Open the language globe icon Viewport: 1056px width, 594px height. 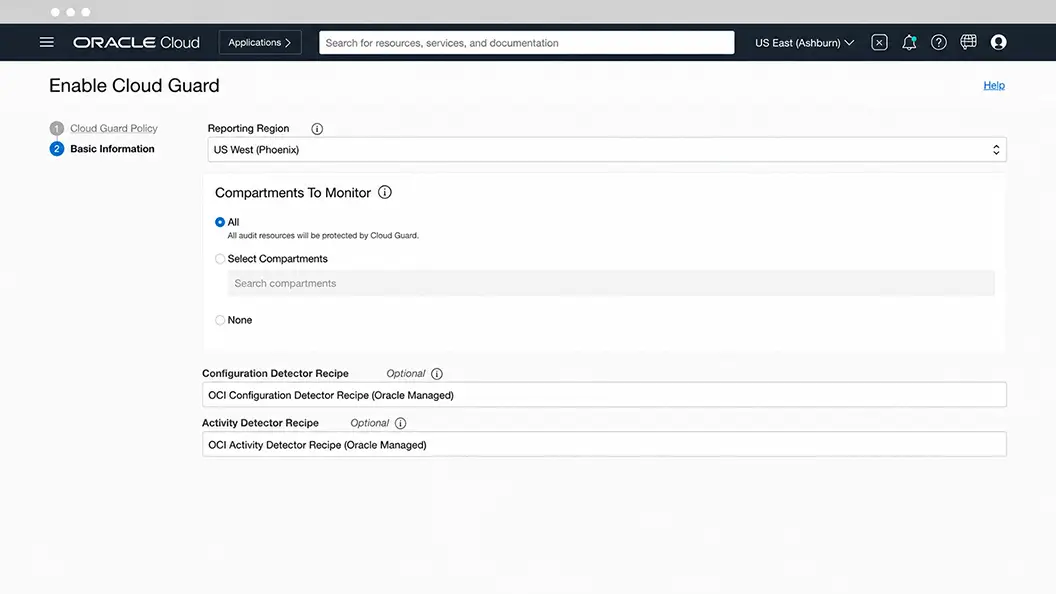point(968,42)
